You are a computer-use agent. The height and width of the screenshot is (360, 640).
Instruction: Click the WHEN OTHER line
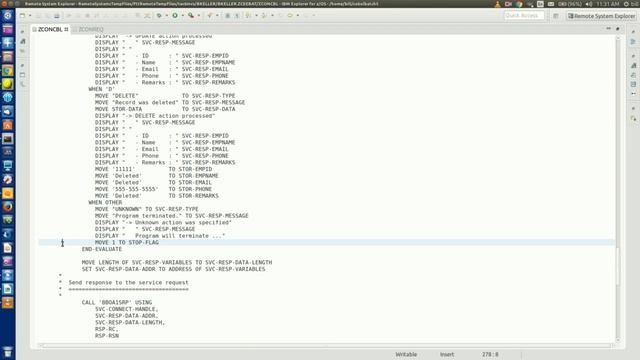pyautogui.click(x=105, y=202)
